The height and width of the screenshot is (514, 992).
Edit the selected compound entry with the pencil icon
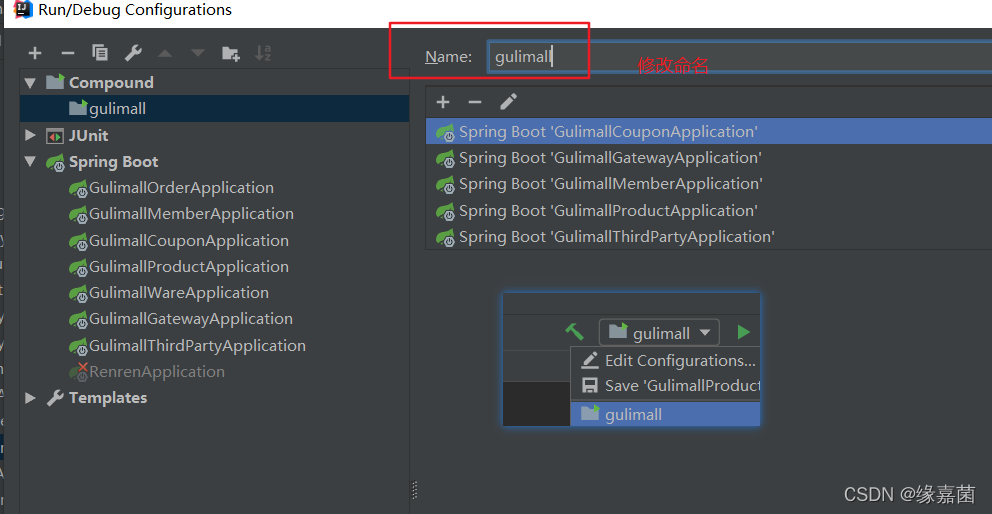[x=508, y=101]
